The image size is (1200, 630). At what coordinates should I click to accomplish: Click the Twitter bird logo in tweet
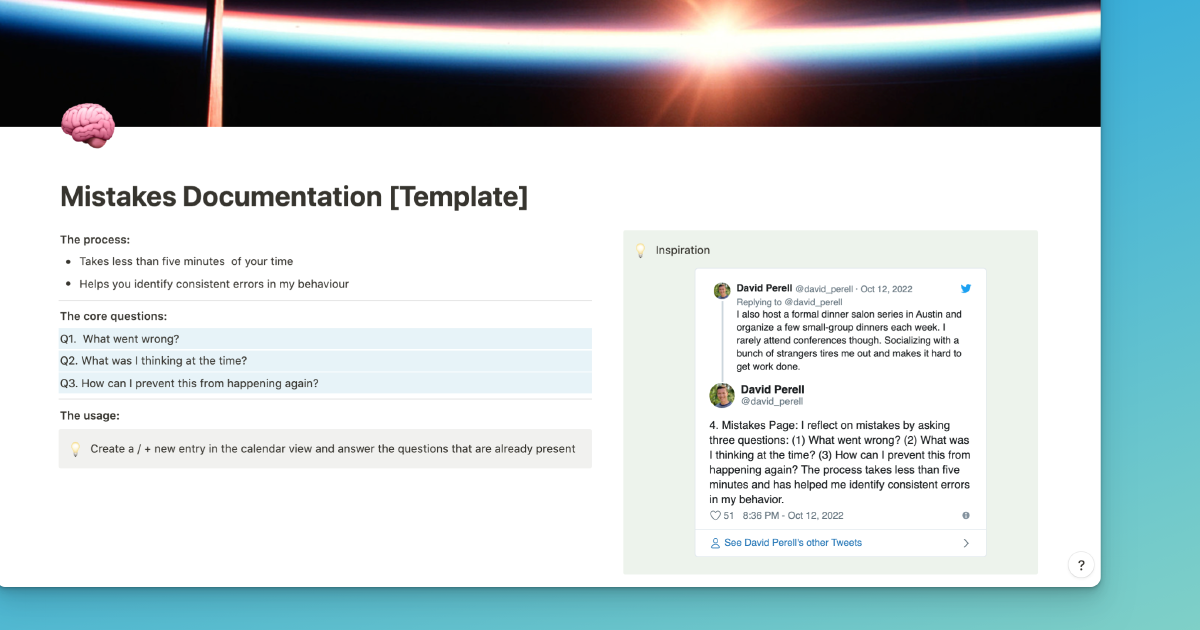(x=966, y=289)
